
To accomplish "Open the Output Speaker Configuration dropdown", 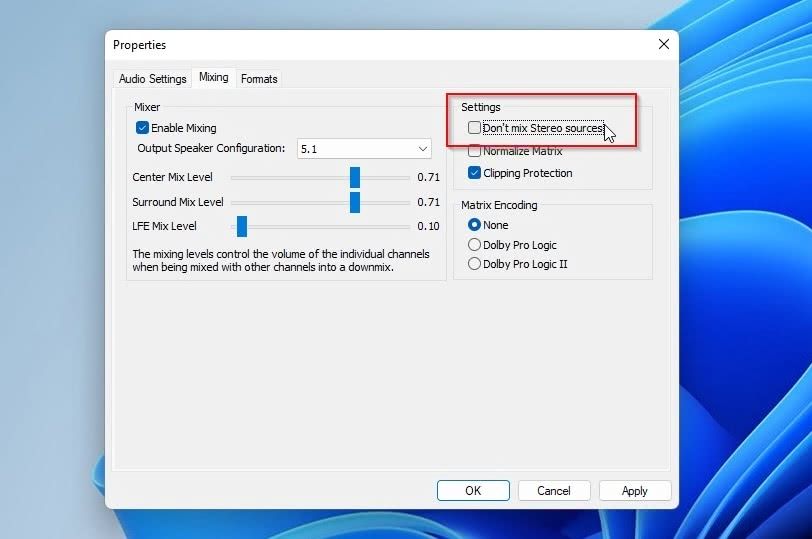I will 364,149.
